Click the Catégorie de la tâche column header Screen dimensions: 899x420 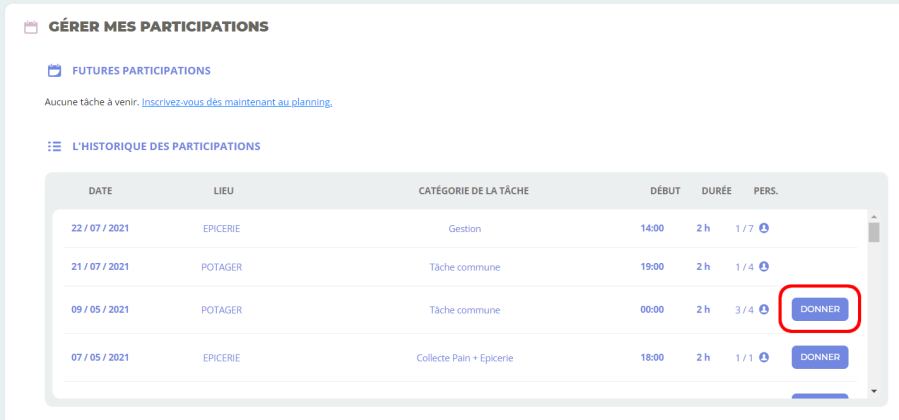(x=474, y=190)
